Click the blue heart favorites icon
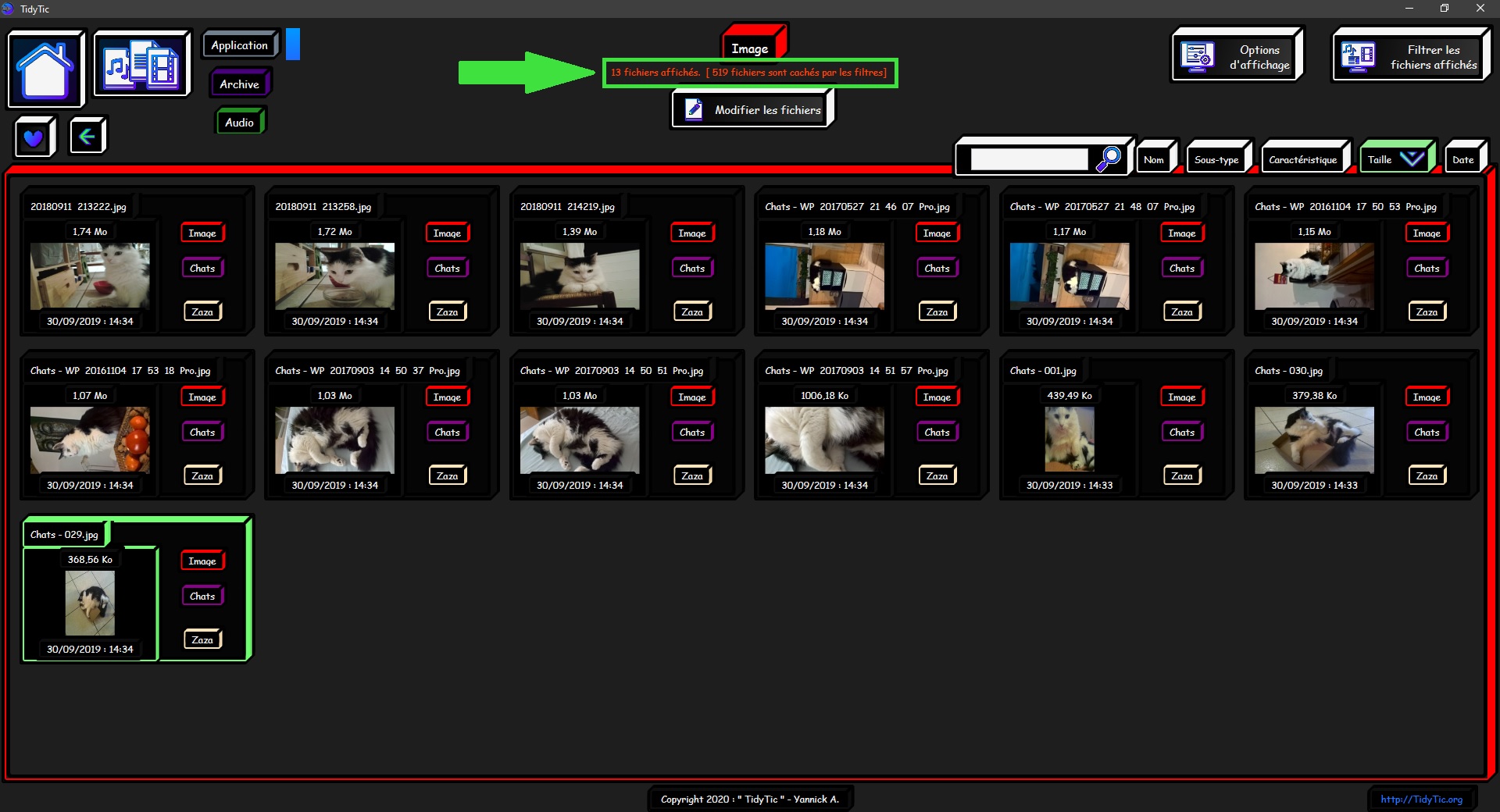Viewport: 1500px width, 812px height. pos(34,138)
